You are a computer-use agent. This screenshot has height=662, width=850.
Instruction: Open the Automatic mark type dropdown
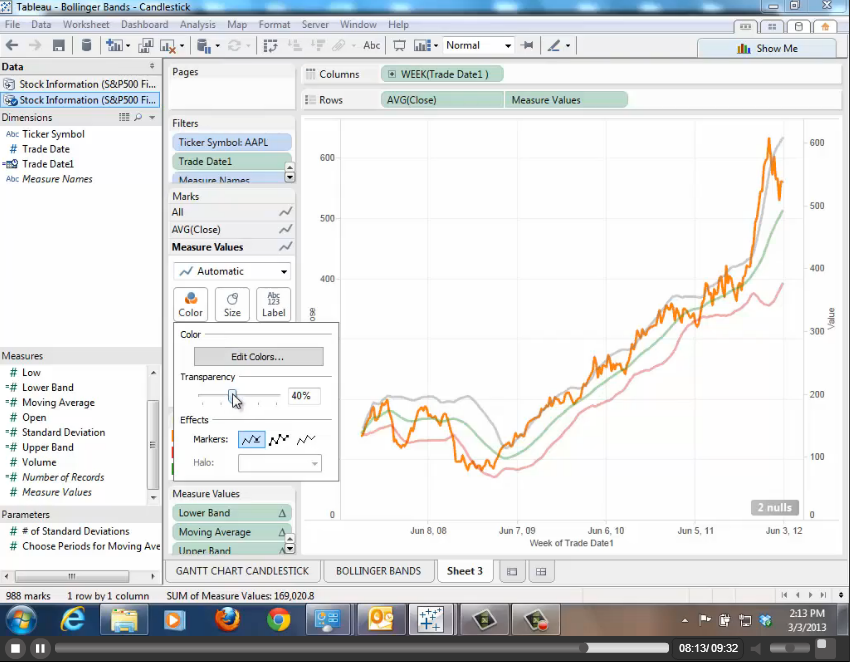(x=232, y=271)
